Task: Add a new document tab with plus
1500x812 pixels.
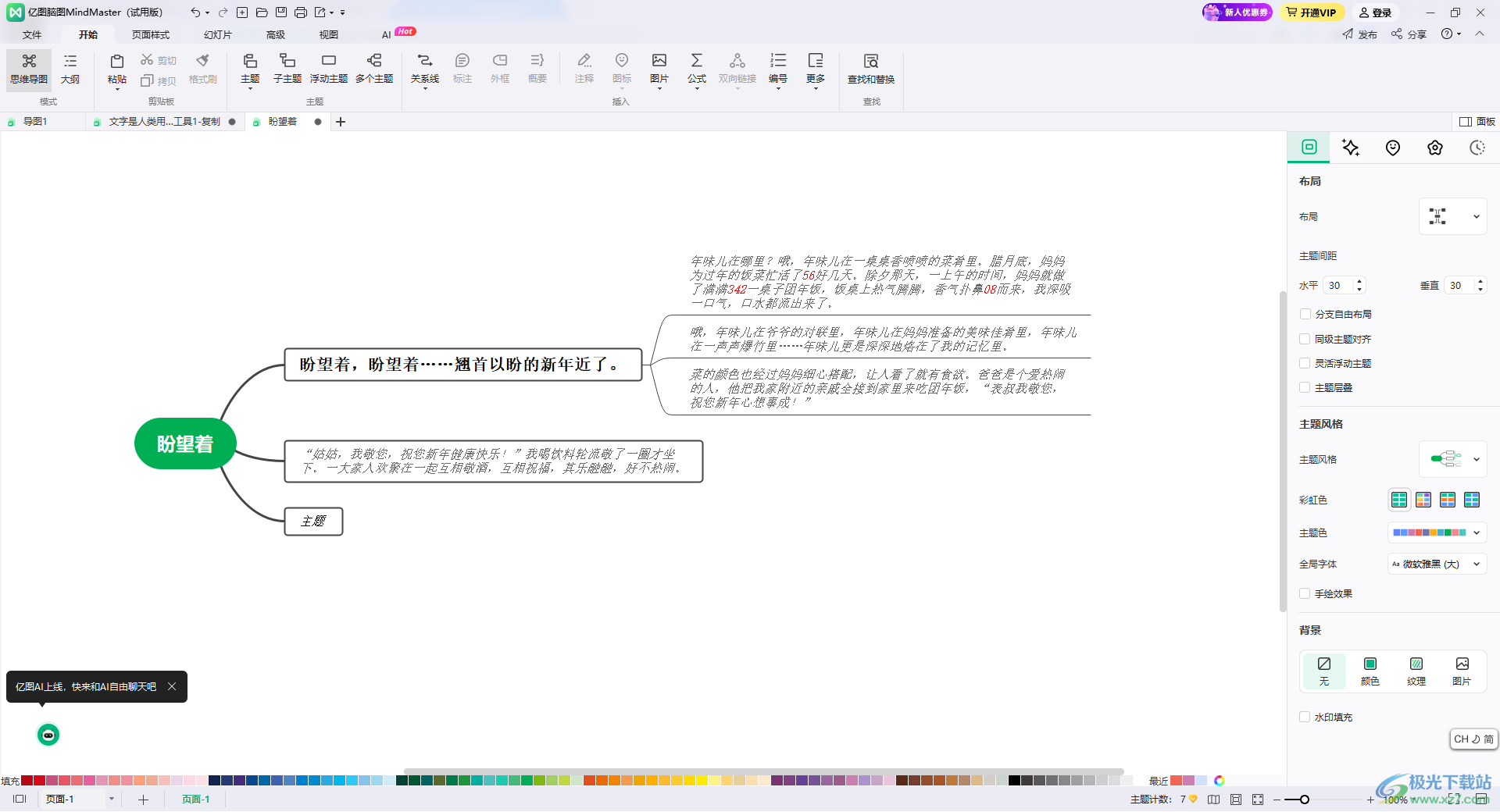Action: pyautogui.click(x=341, y=122)
